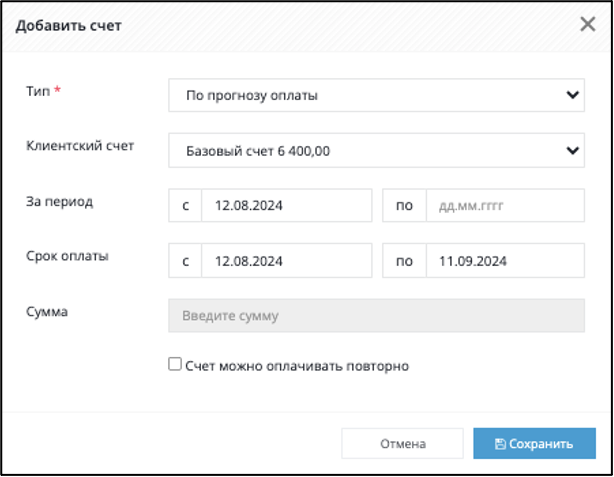Click the 'с' prefix of Срок оплаты
This screenshot has height=477, width=614.
pos(185,261)
